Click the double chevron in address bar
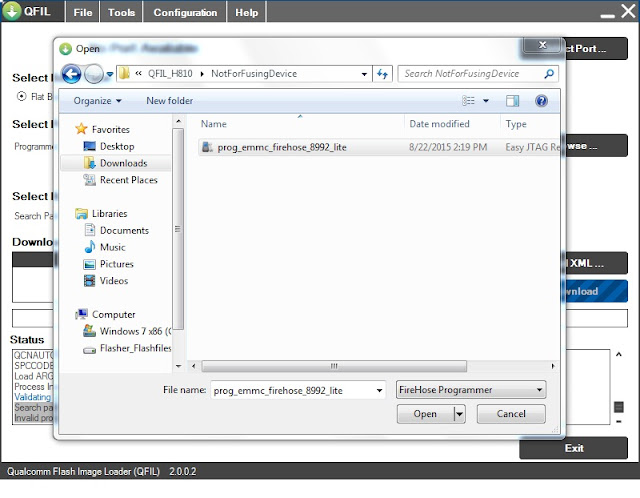 tap(138, 73)
